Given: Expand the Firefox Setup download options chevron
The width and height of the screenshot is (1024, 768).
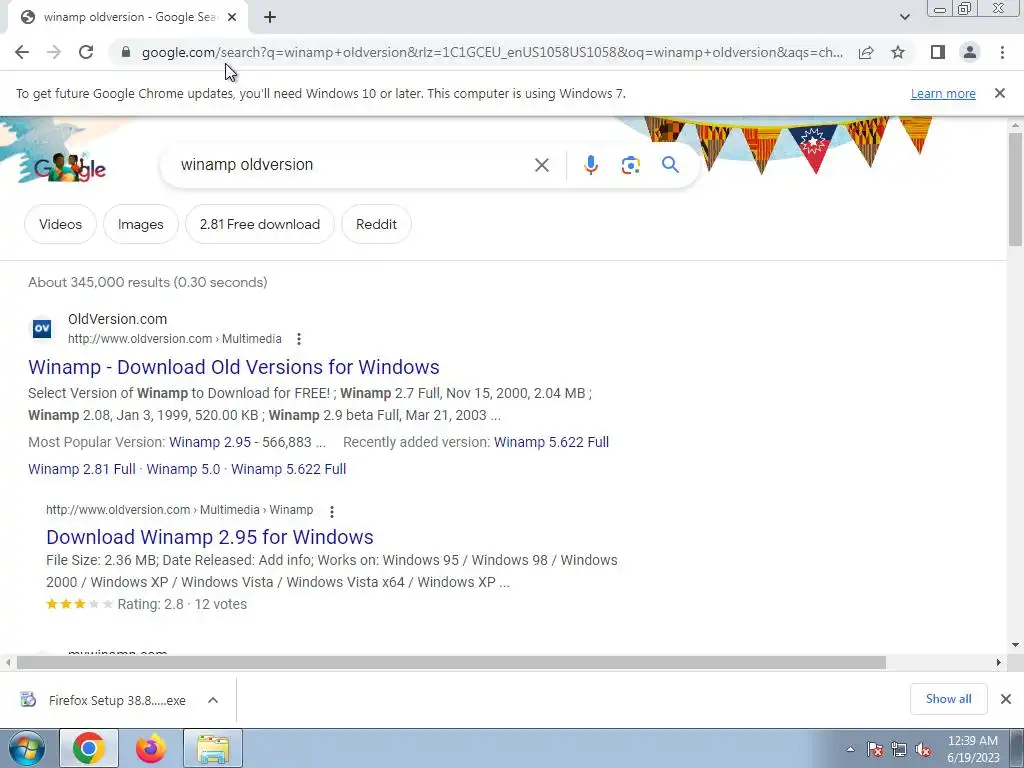Looking at the screenshot, I should click(213, 700).
